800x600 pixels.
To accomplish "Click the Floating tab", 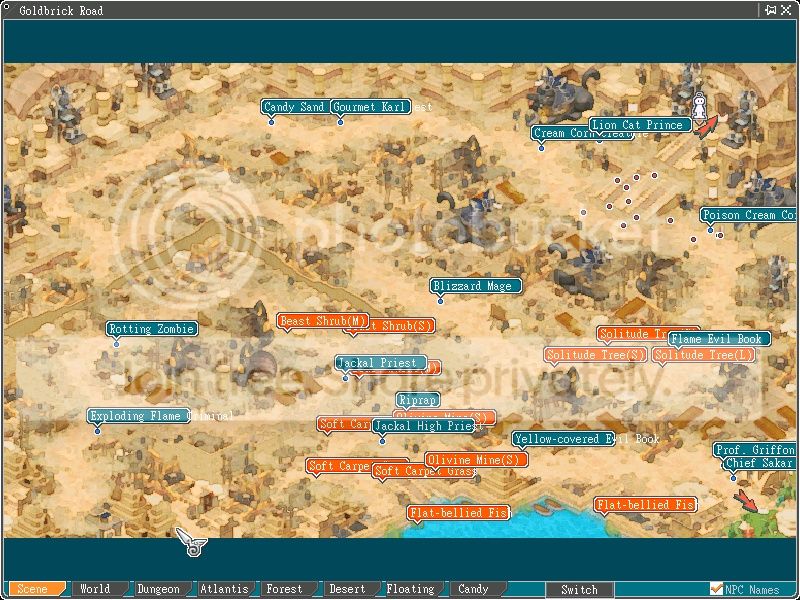I will 410,589.
